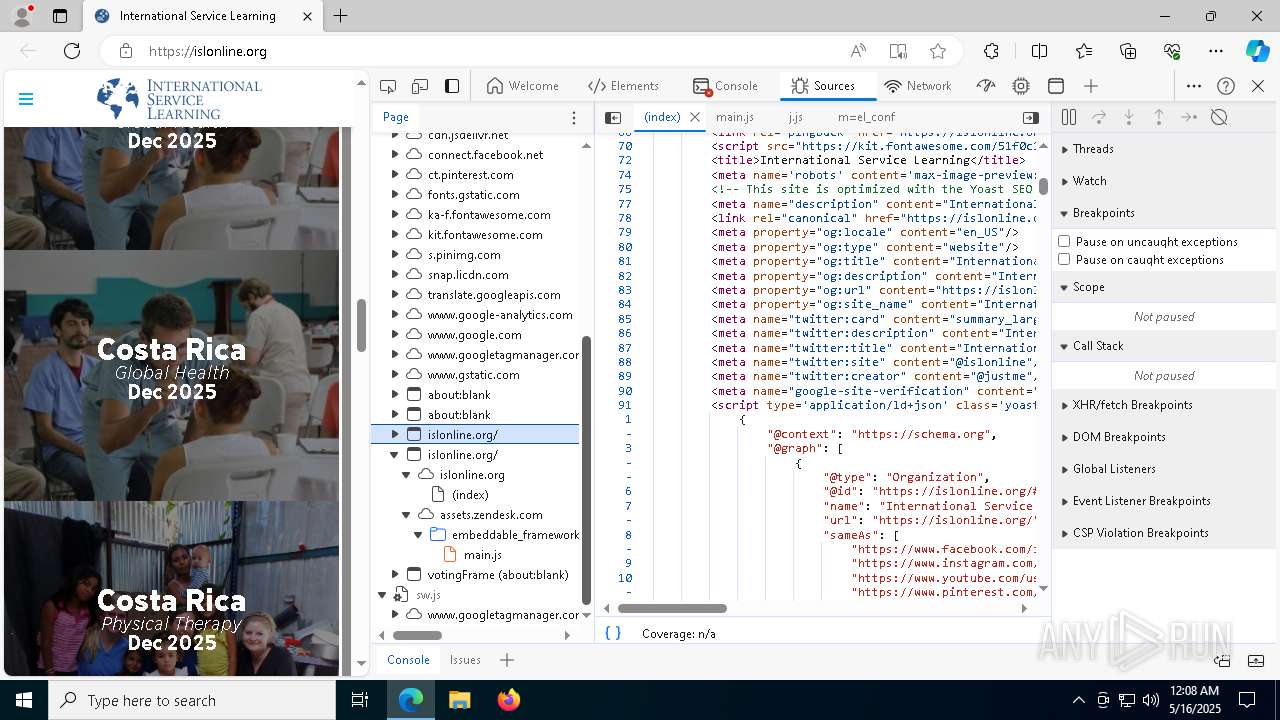Click Step out of current function

(x=1159, y=117)
